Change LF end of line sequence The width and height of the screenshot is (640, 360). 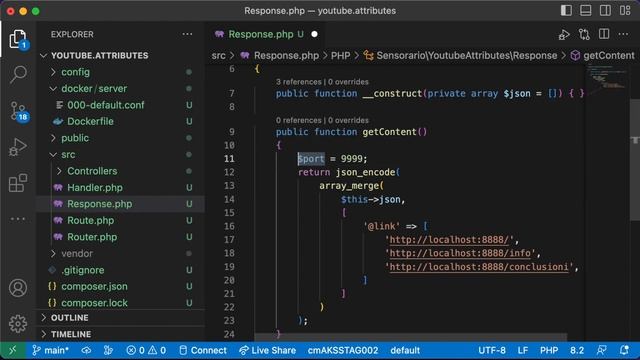(522, 350)
